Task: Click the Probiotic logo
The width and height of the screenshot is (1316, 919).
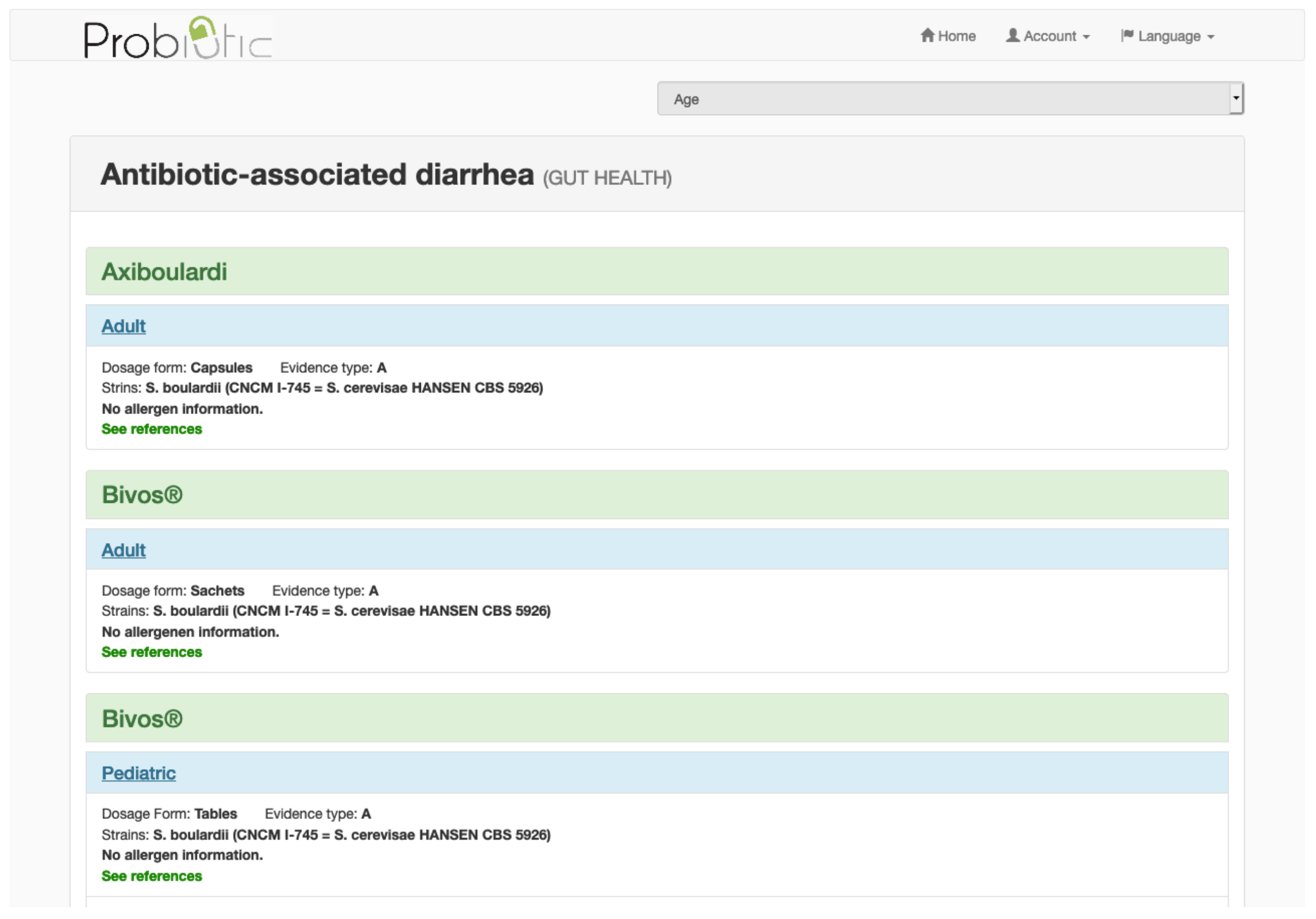Action: point(177,38)
